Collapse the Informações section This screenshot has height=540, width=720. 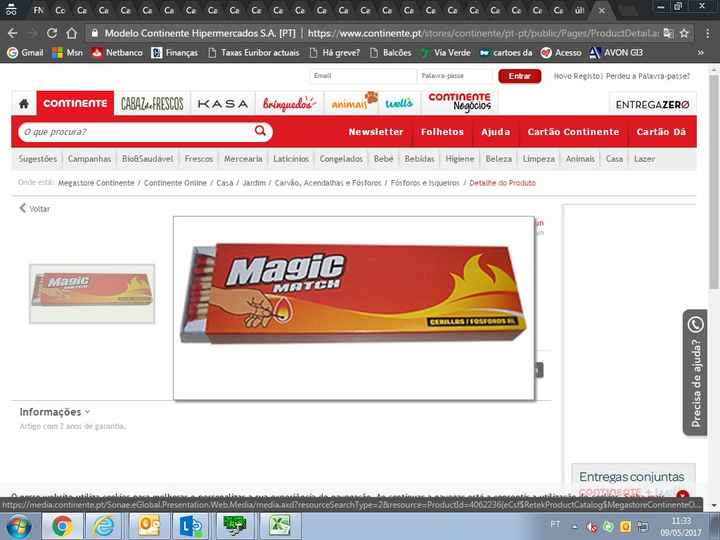pyautogui.click(x=54, y=412)
